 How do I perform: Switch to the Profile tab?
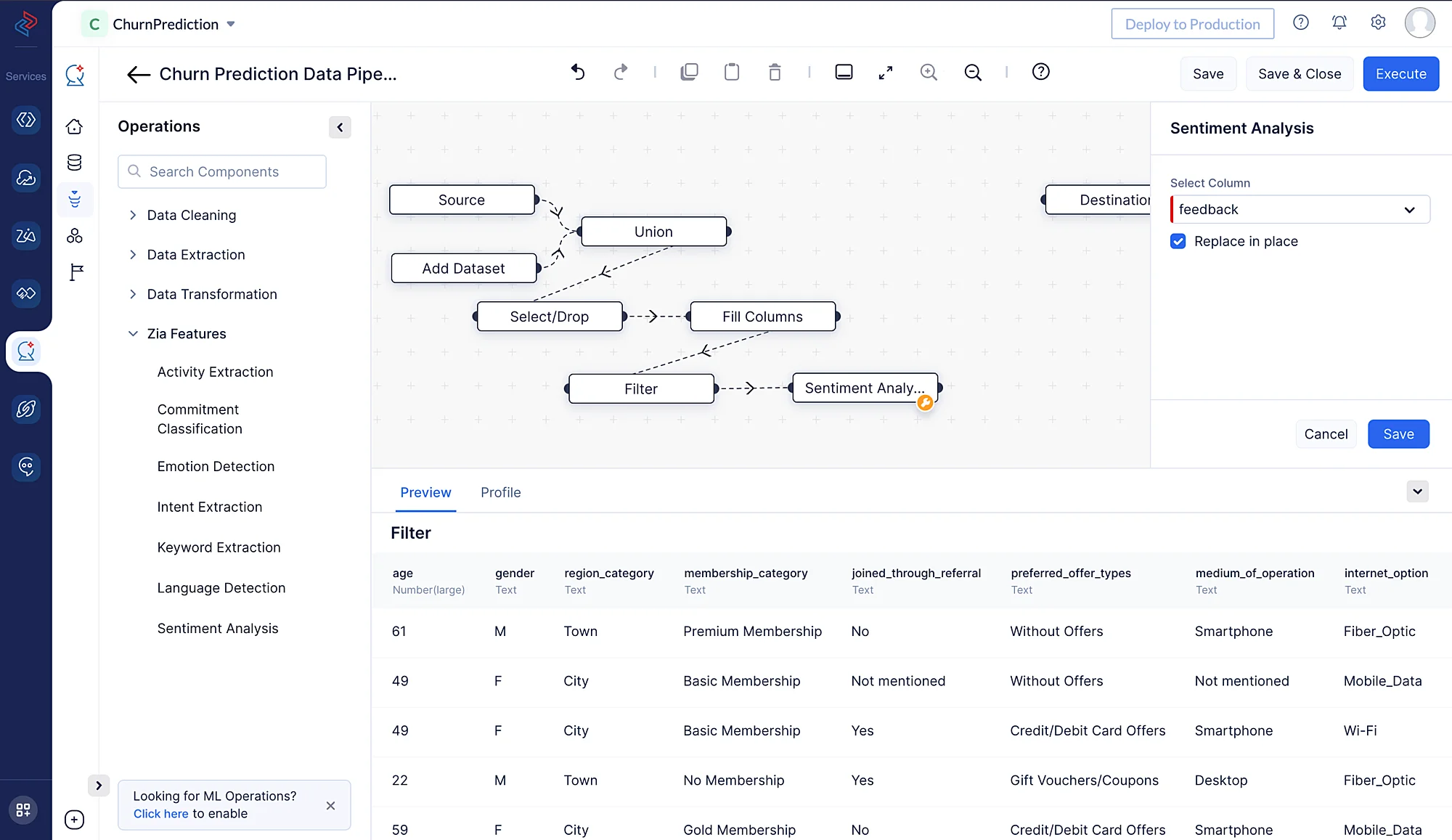tap(500, 492)
